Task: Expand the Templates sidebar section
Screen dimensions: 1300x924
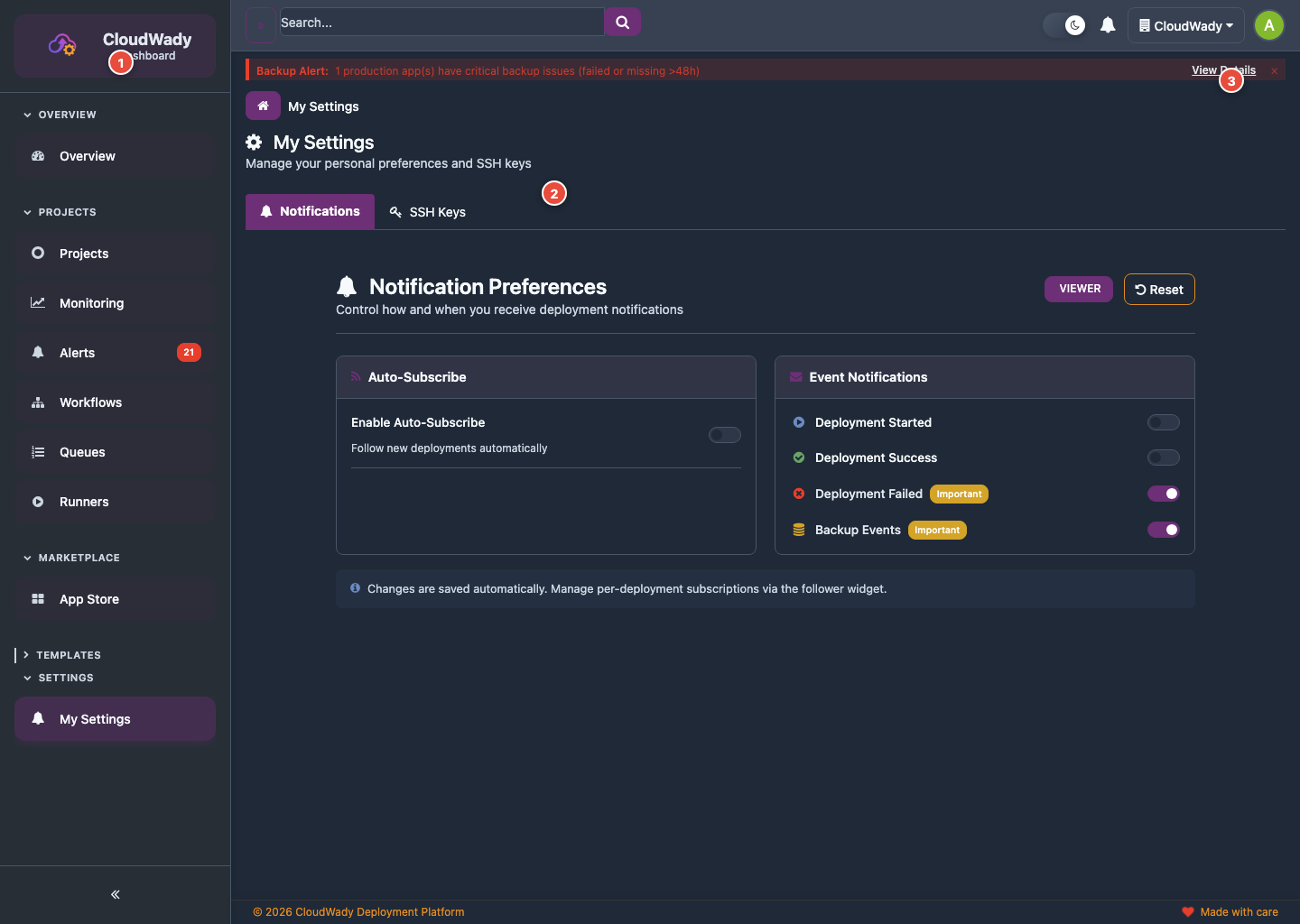Action: (x=68, y=655)
